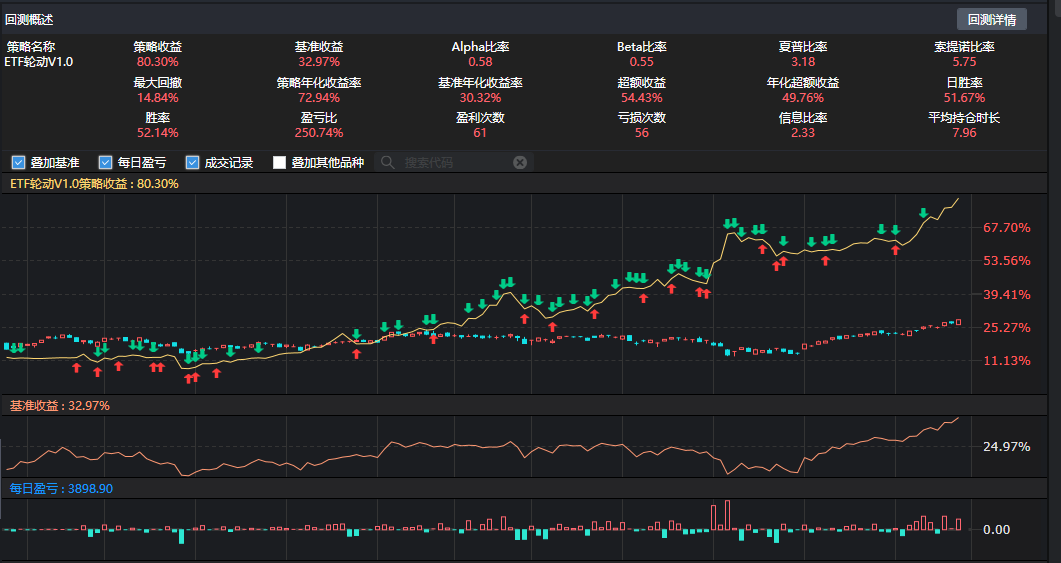Click the 基准年化收益率 value 30.32%

coord(480,97)
